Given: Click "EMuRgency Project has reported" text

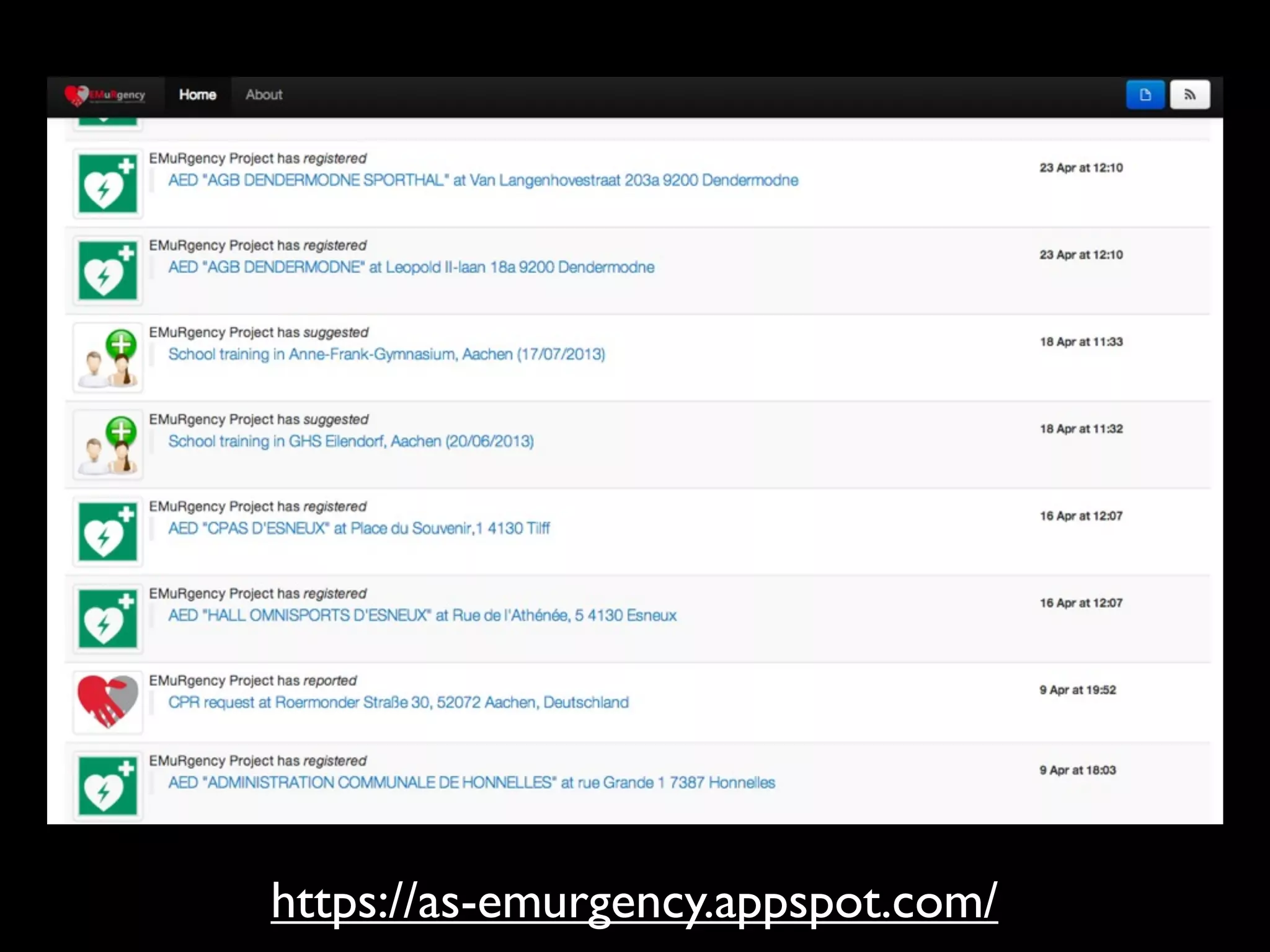Looking at the screenshot, I should (253, 681).
